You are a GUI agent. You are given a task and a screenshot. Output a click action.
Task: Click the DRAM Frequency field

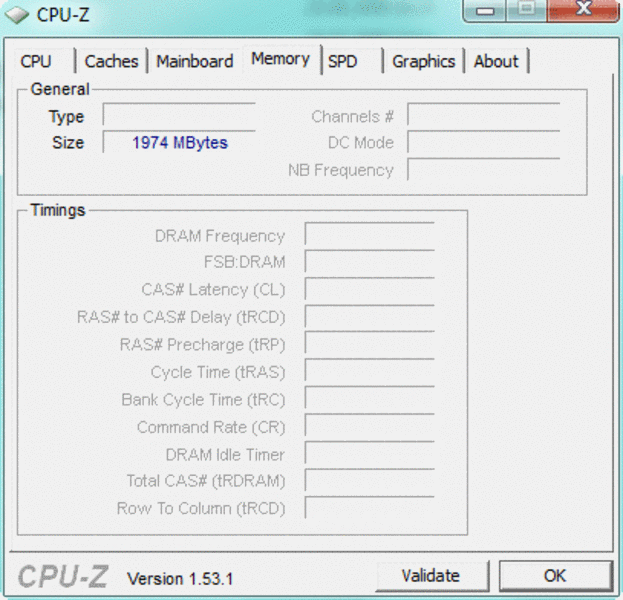[370, 234]
